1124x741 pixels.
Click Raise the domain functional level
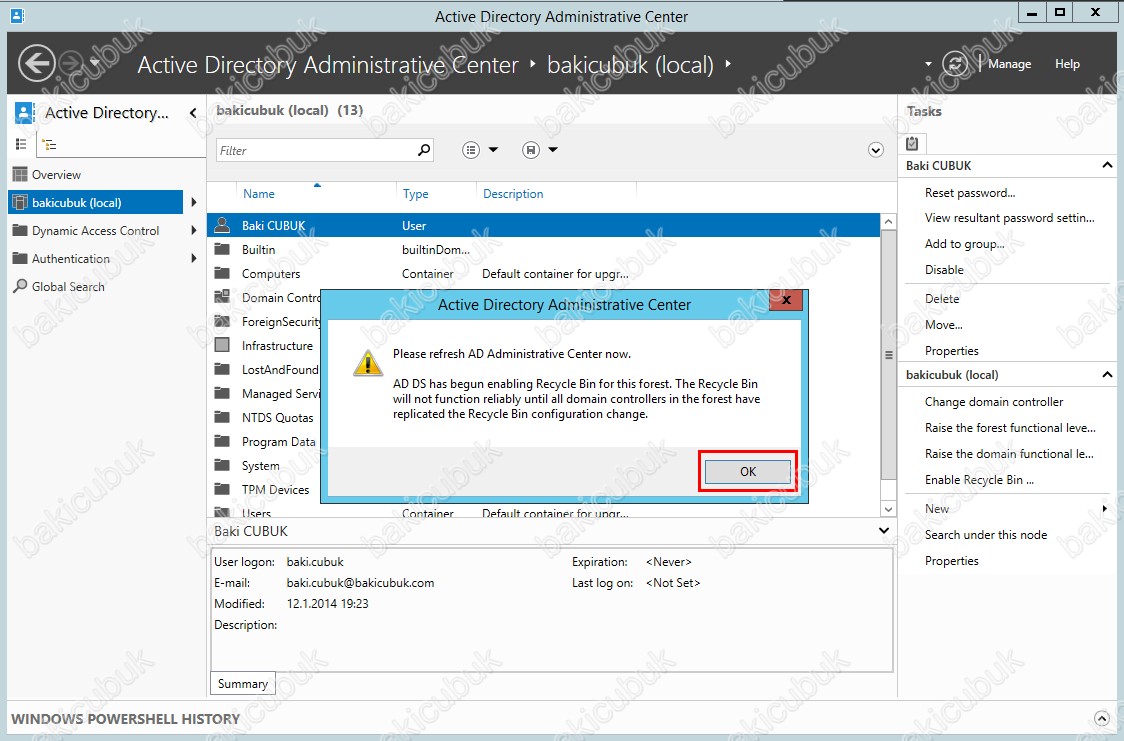coord(1009,454)
